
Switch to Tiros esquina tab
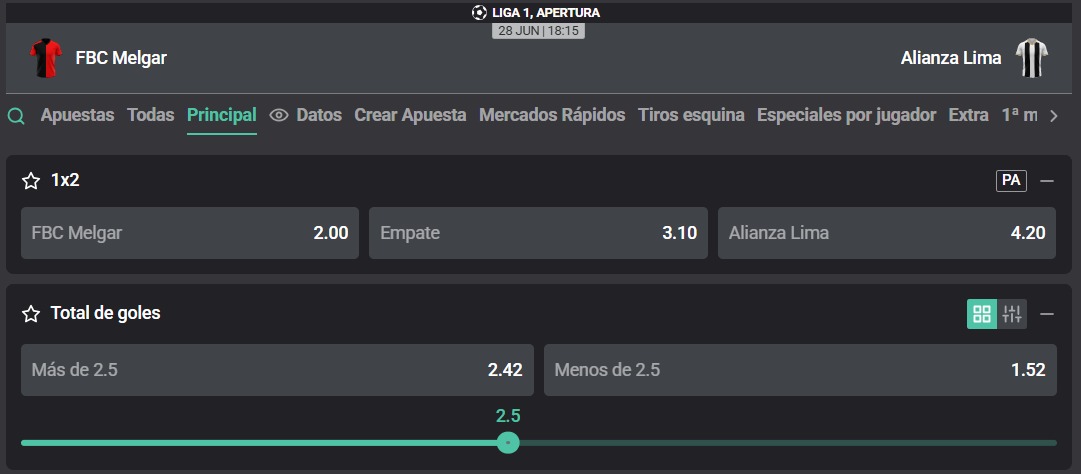[691, 115]
